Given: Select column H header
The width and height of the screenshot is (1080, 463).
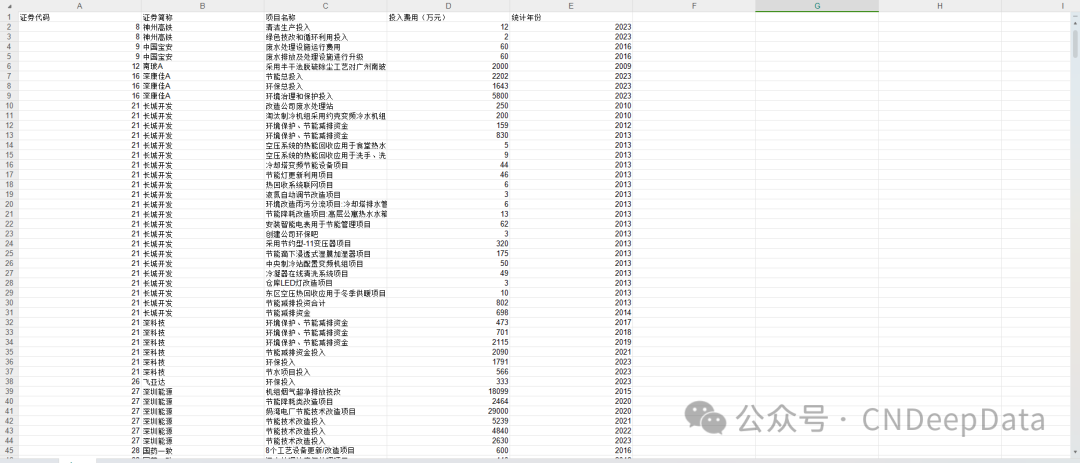Looking at the screenshot, I should 939,6.
